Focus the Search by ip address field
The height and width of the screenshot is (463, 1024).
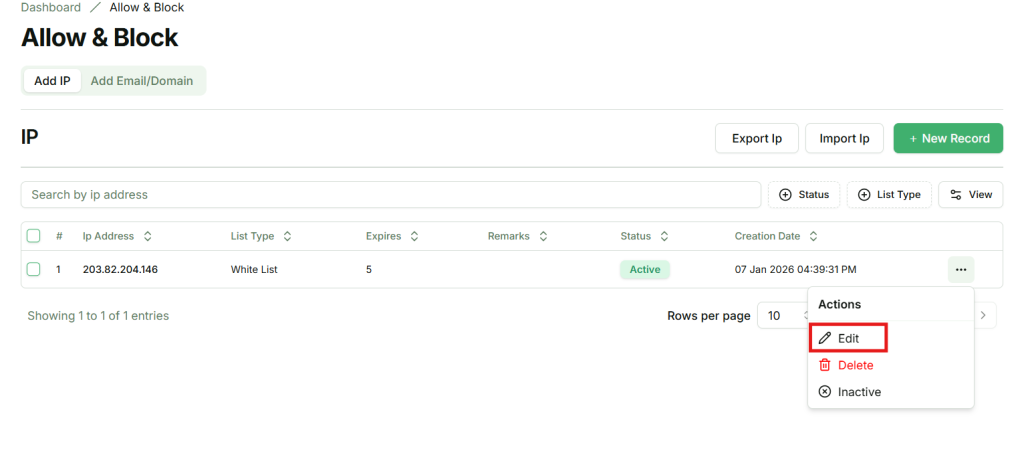[x=390, y=194]
